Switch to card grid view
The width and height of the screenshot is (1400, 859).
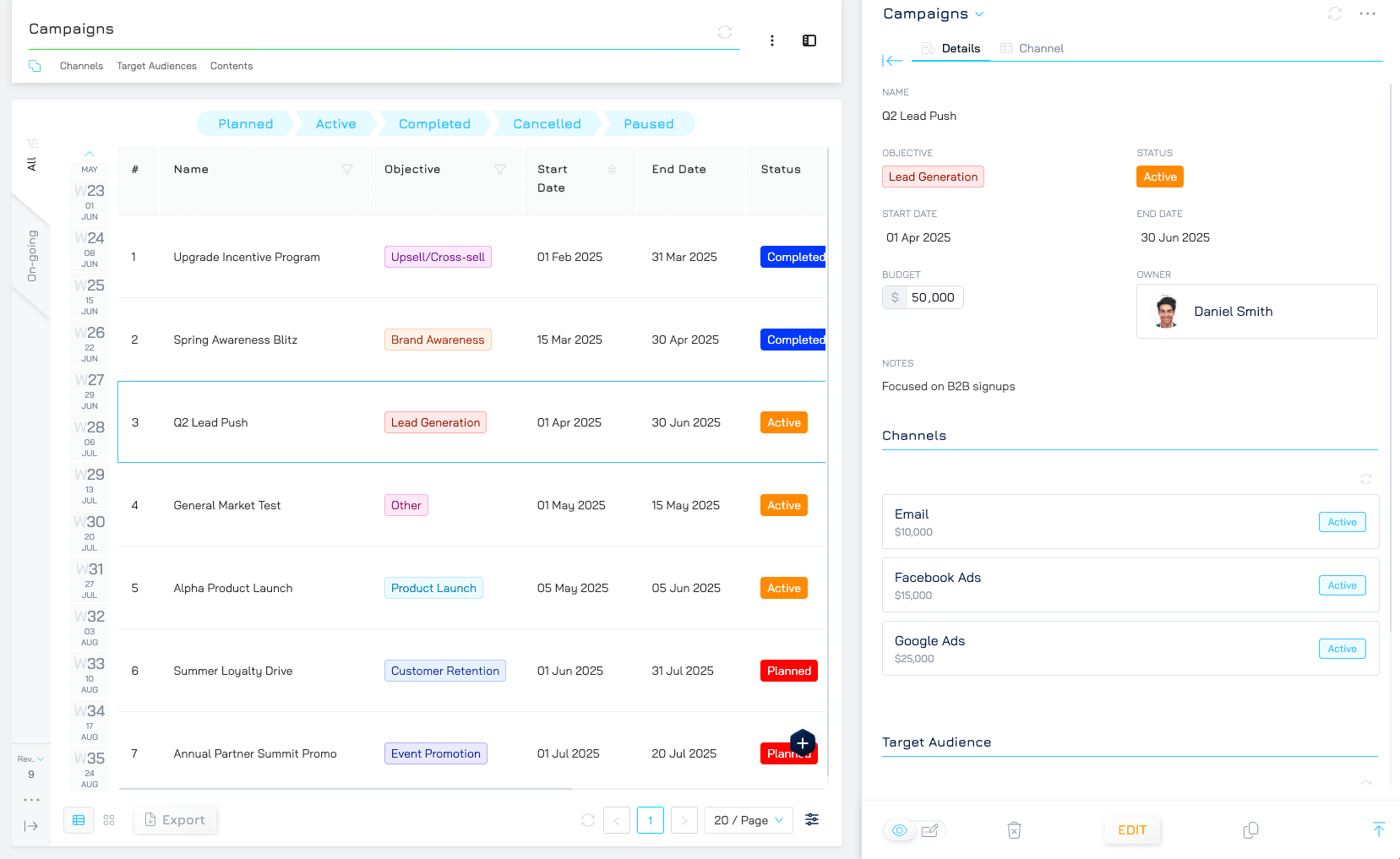click(x=109, y=820)
